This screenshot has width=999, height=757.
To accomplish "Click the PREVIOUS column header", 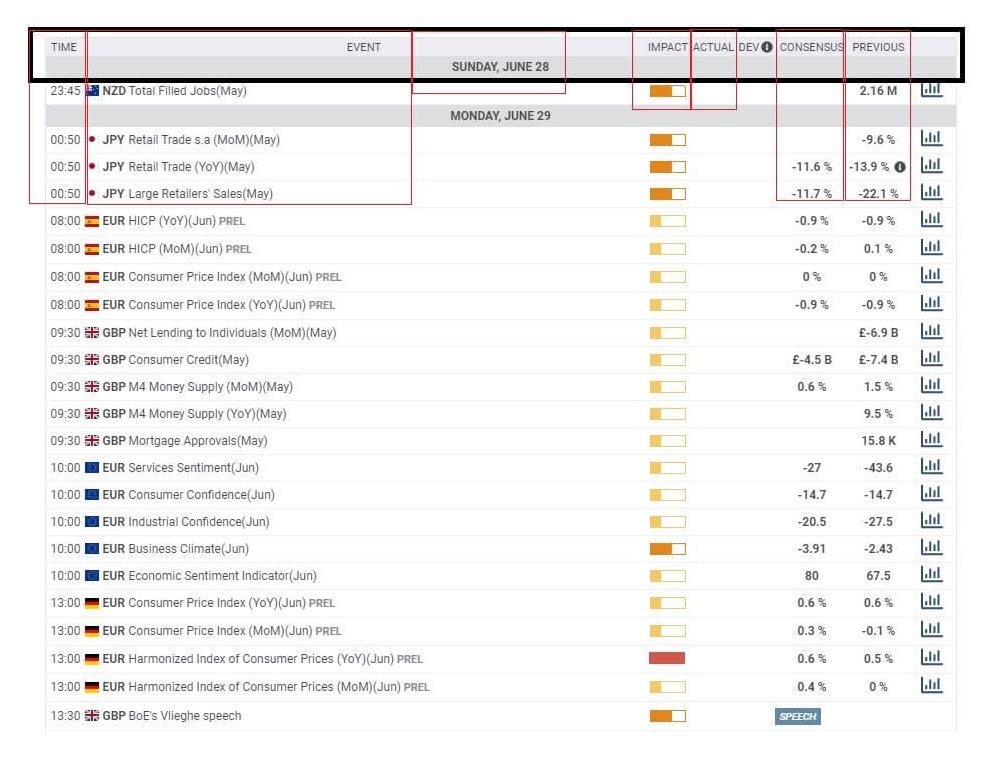I will click(x=878, y=47).
